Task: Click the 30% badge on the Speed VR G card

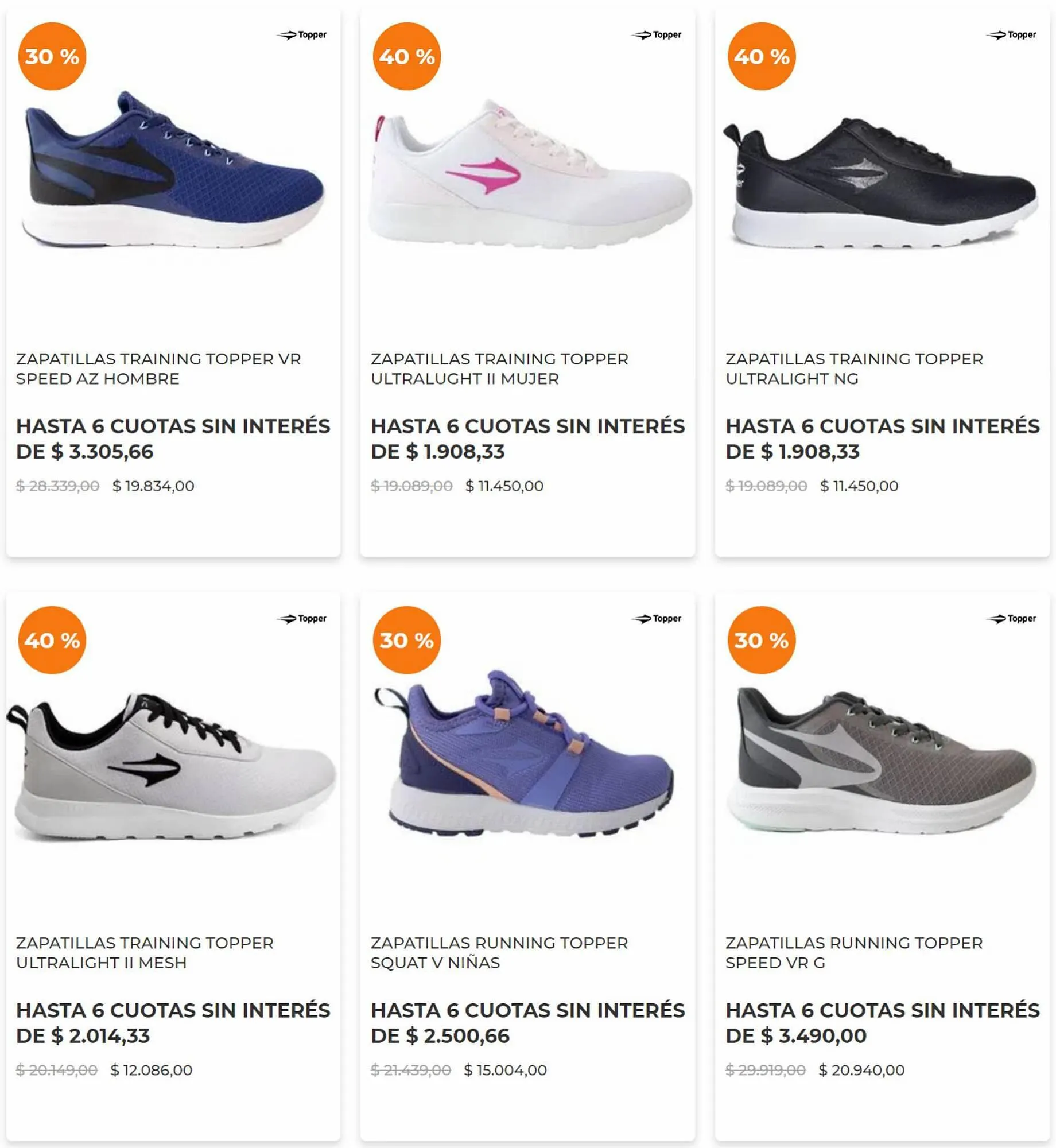Action: coord(762,640)
